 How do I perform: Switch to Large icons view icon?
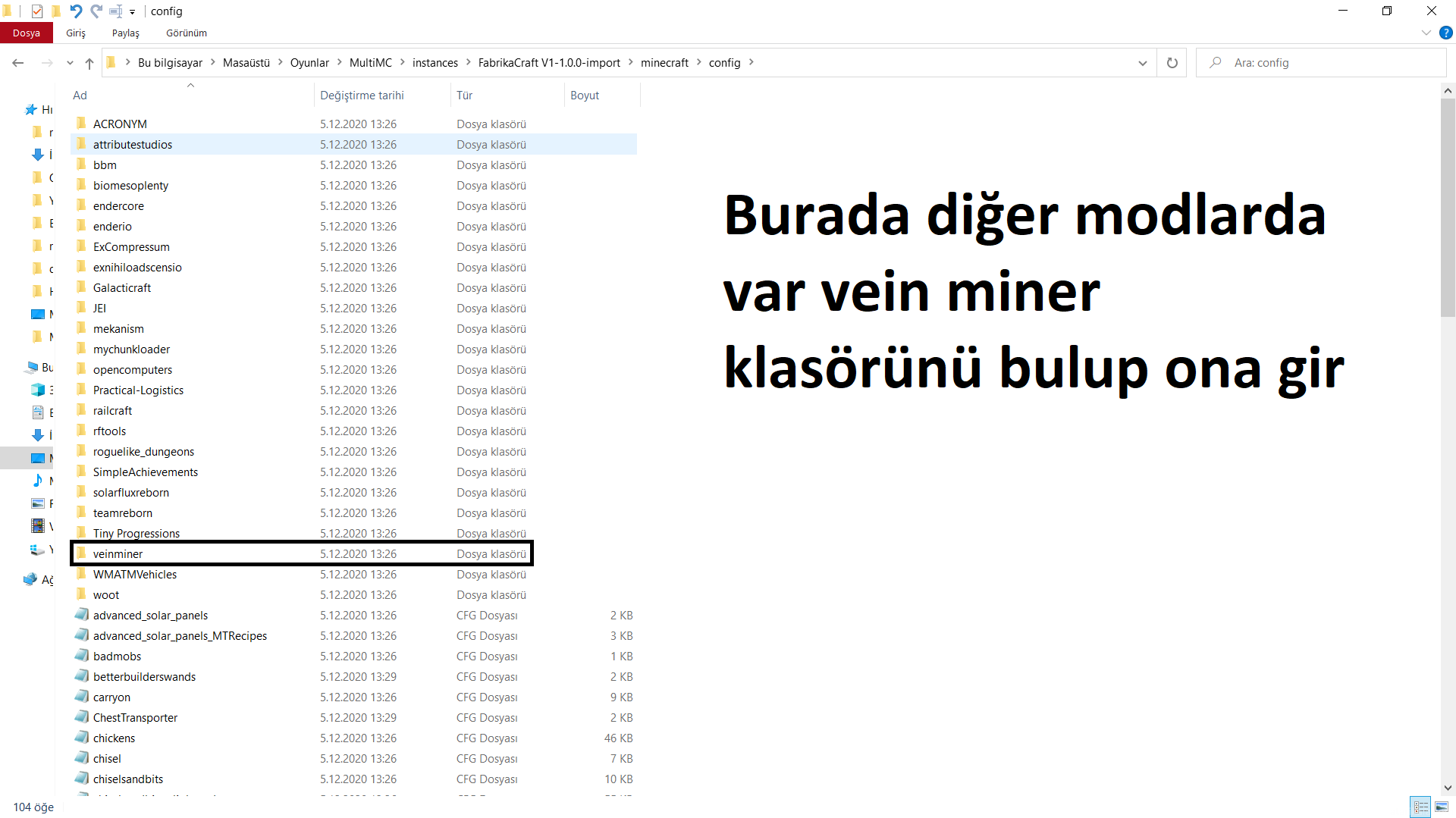click(1442, 807)
